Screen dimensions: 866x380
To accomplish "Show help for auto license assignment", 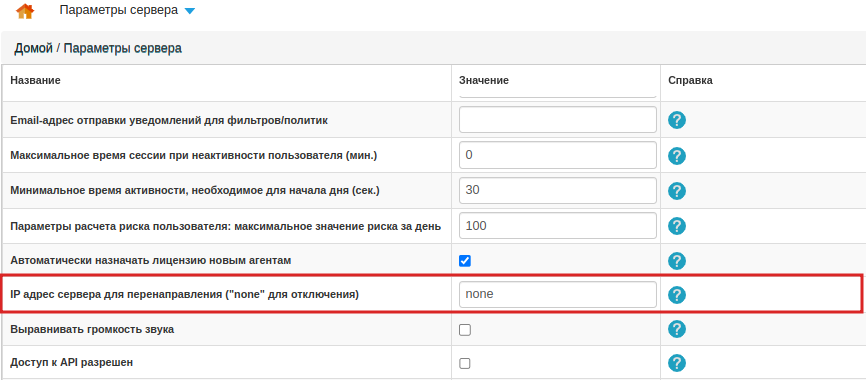I will coord(677,261).
